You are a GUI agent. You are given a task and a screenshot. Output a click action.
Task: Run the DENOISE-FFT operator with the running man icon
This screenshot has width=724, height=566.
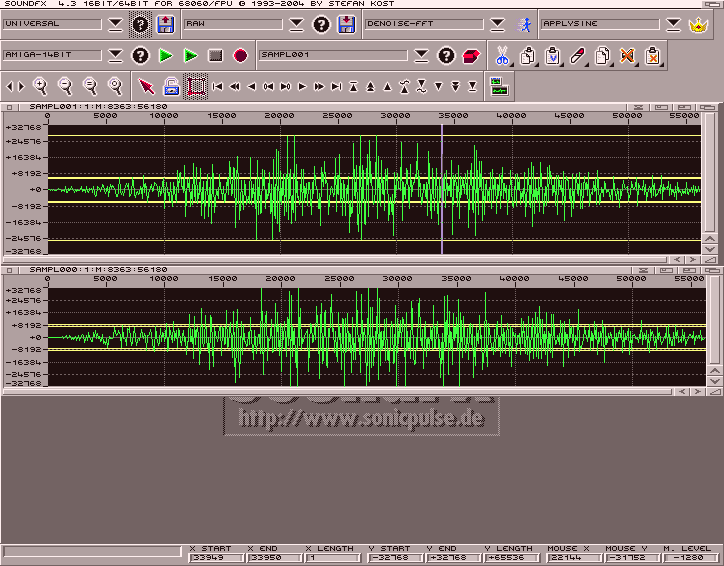(523, 24)
